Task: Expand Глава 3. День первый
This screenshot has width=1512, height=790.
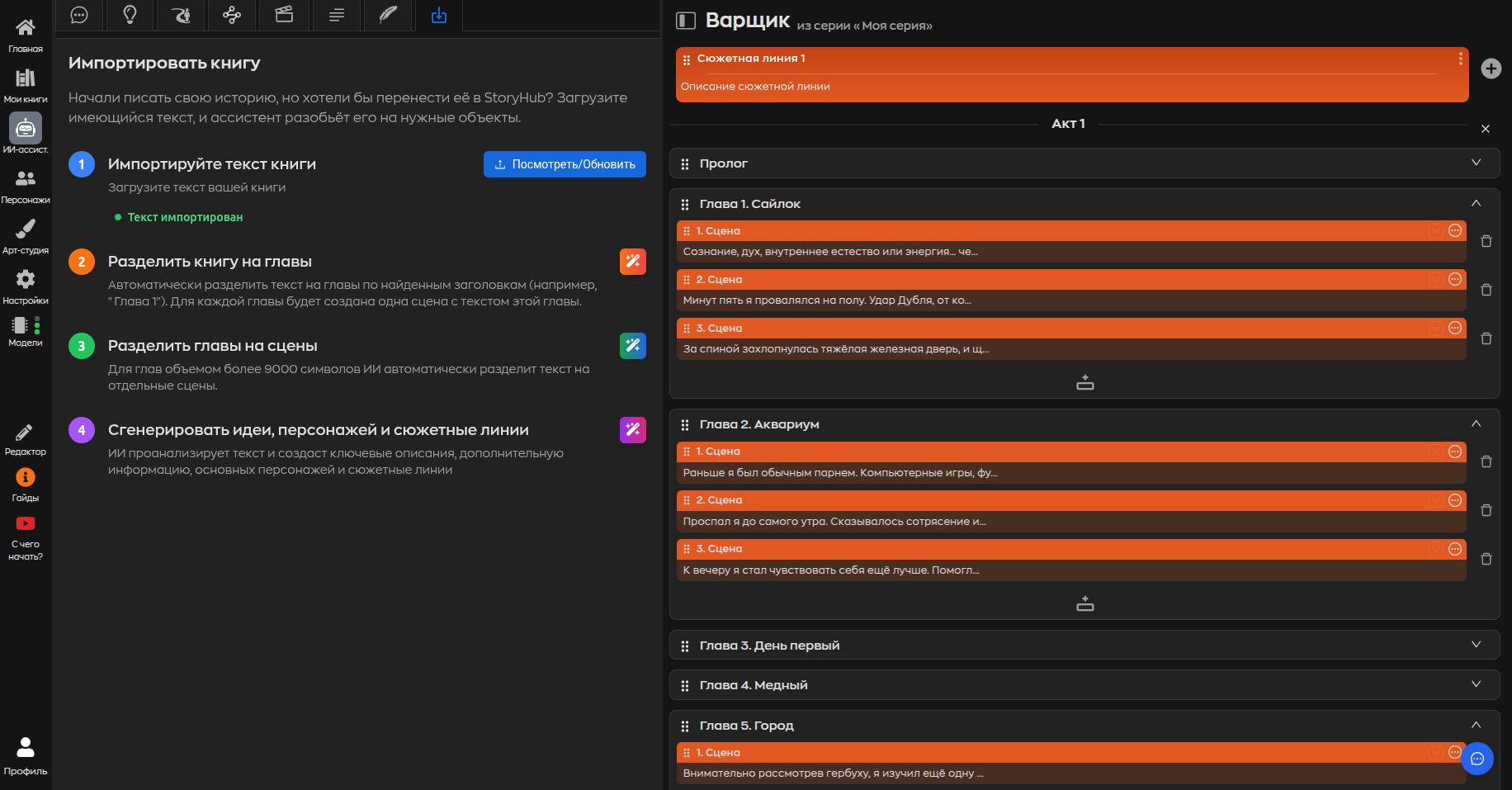Action: [x=1476, y=645]
